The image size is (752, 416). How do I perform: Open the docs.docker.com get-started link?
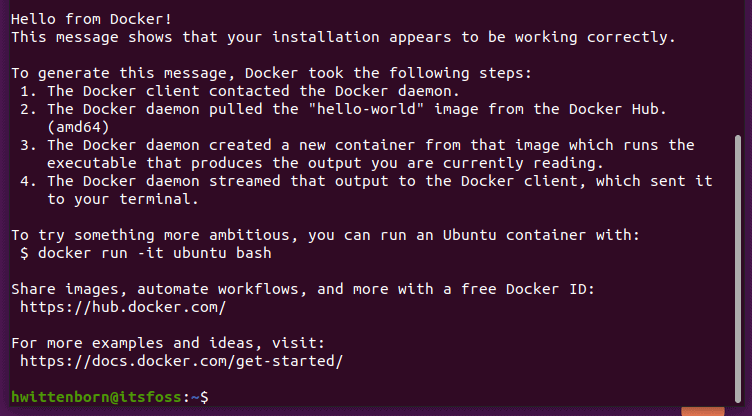181,361
